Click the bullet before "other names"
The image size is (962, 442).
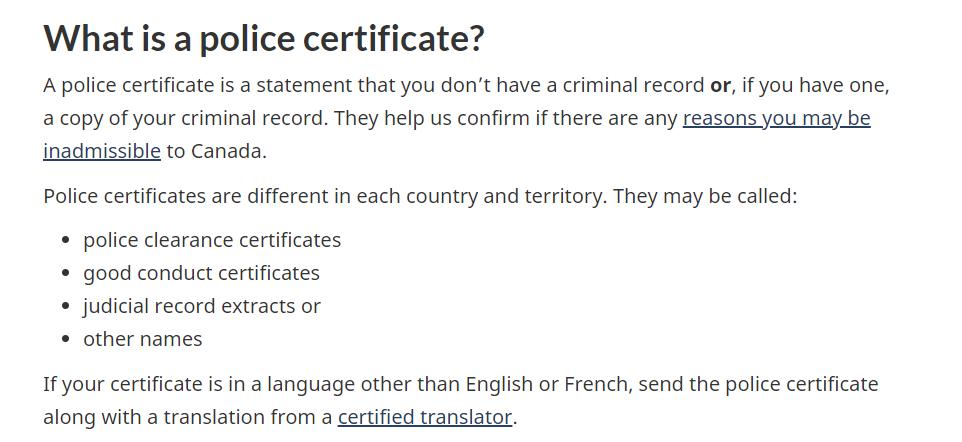65,340
